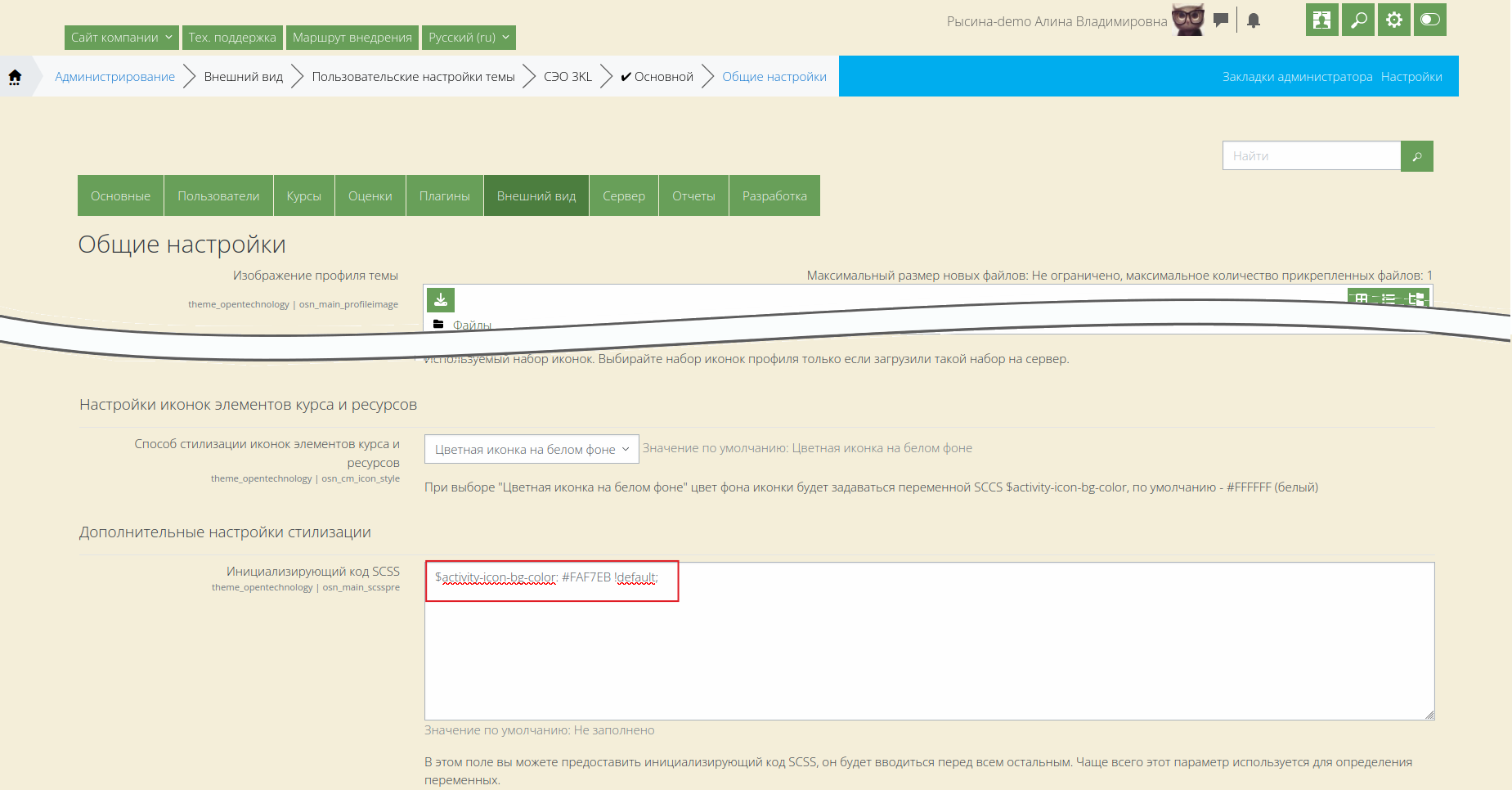Click the green user portfolio icon button
The width and height of the screenshot is (1512, 790).
(1321, 20)
